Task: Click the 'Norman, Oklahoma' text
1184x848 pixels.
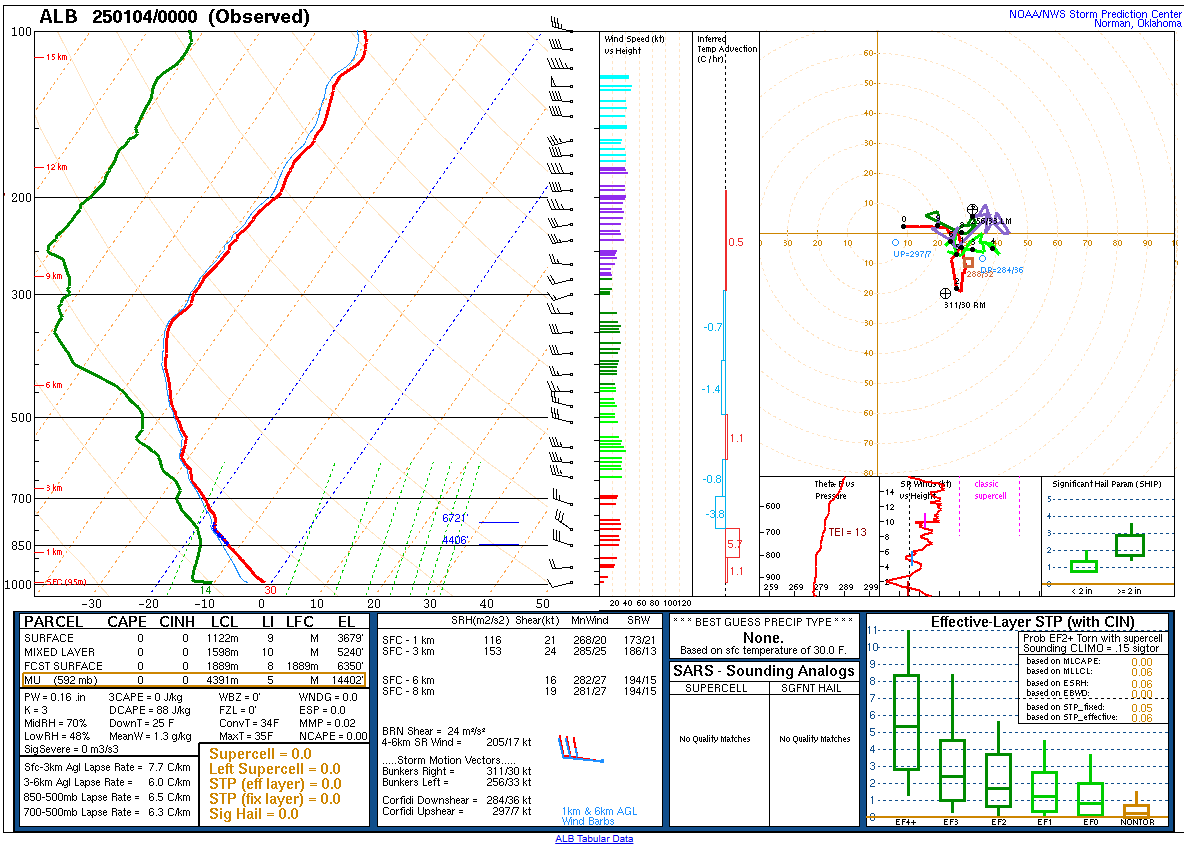Action: pos(1137,23)
